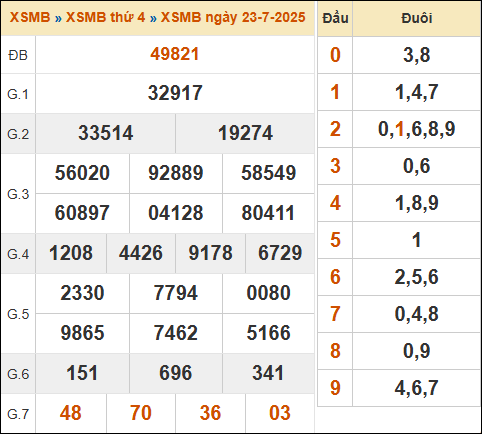Select G.4 number 4426
Image resolution: width=482 pixels, height=434 pixels.
click(x=141, y=253)
